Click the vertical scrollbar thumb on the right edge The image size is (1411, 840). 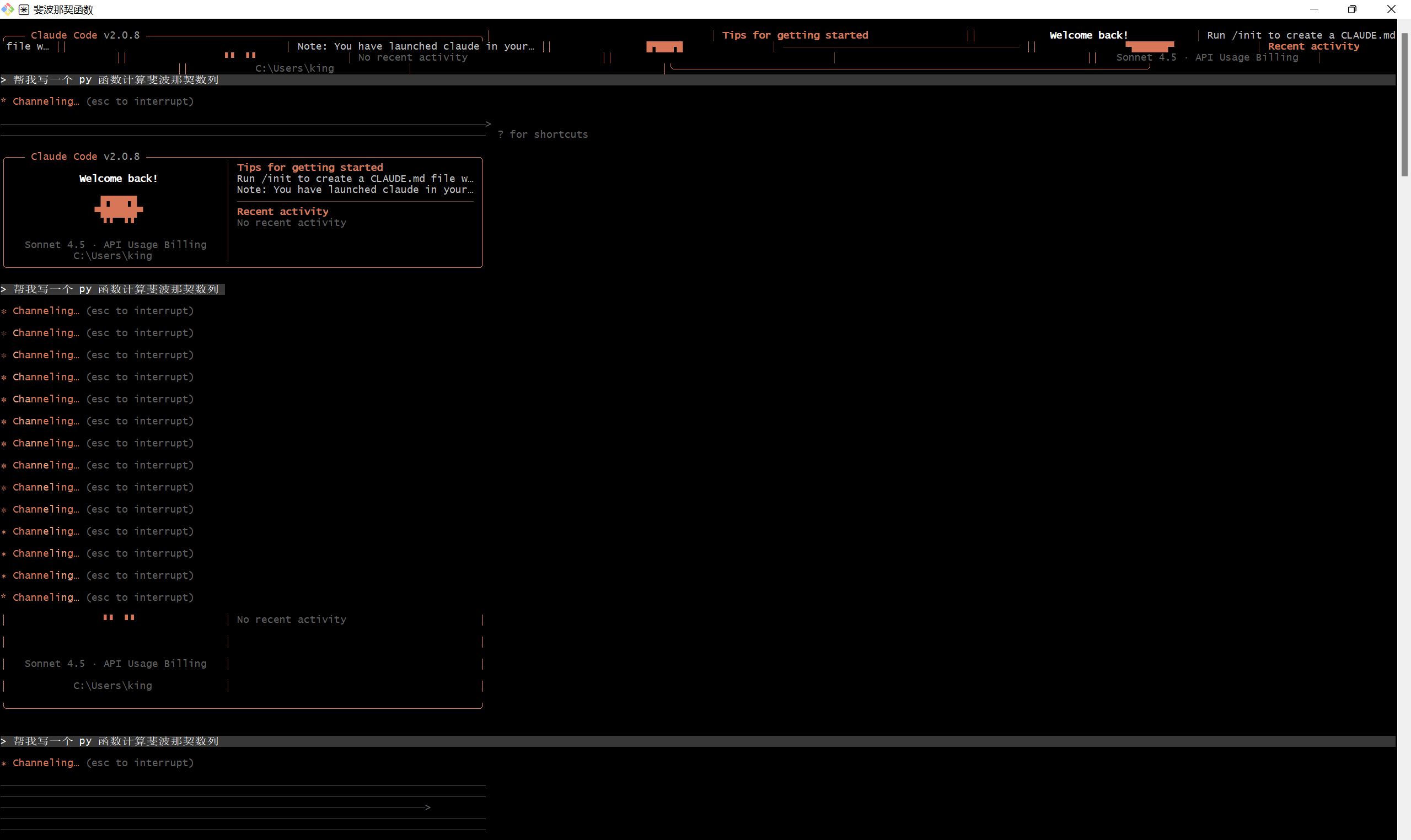[1404, 105]
